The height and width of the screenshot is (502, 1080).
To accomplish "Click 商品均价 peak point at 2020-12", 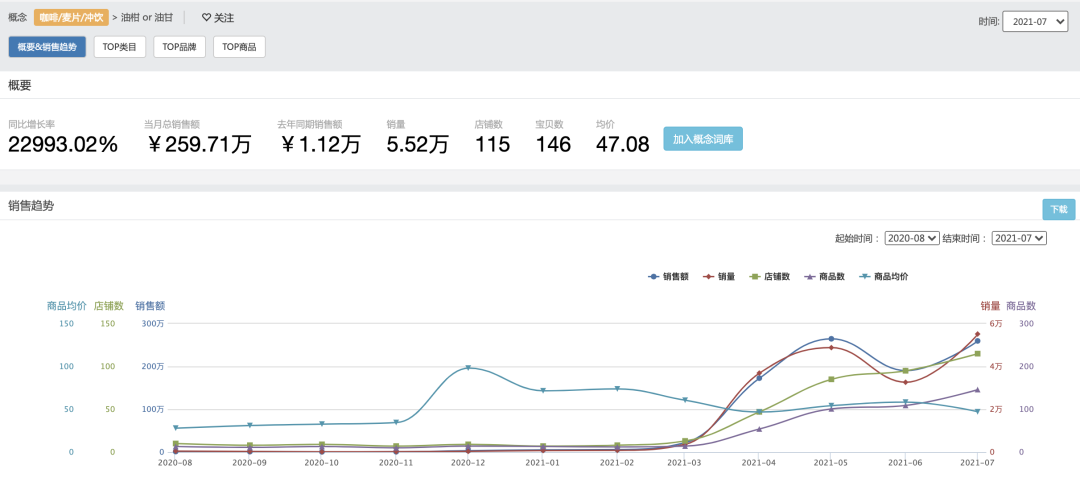I will tap(468, 368).
